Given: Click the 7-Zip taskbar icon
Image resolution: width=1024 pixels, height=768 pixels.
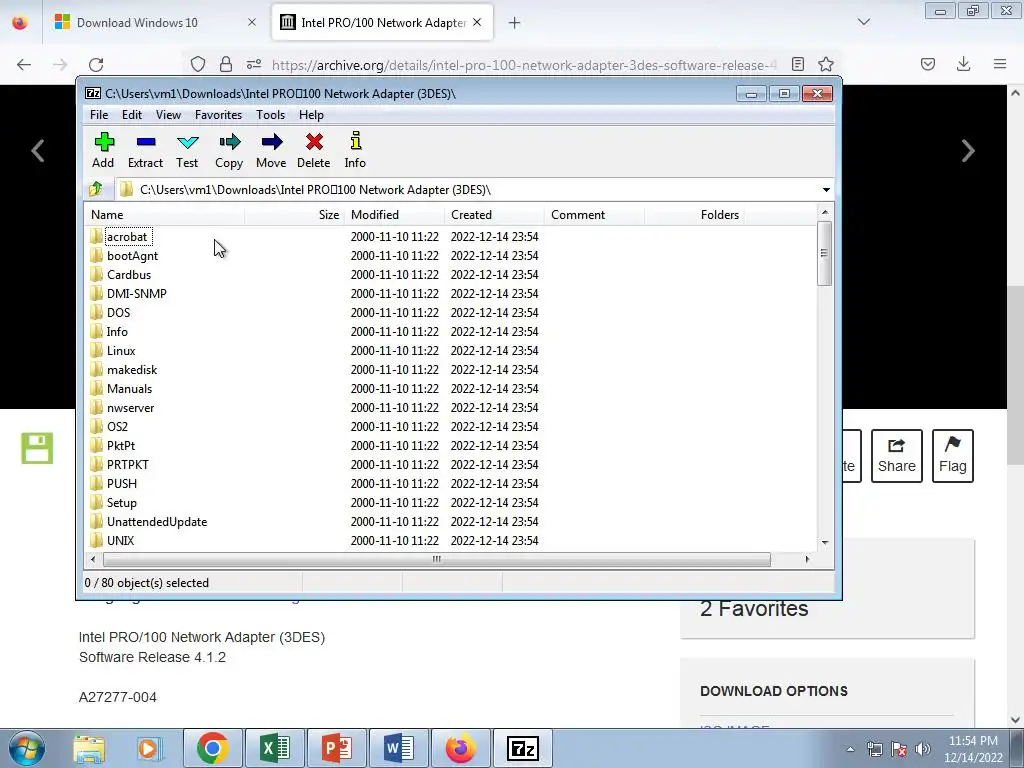Looking at the screenshot, I should point(523,748).
